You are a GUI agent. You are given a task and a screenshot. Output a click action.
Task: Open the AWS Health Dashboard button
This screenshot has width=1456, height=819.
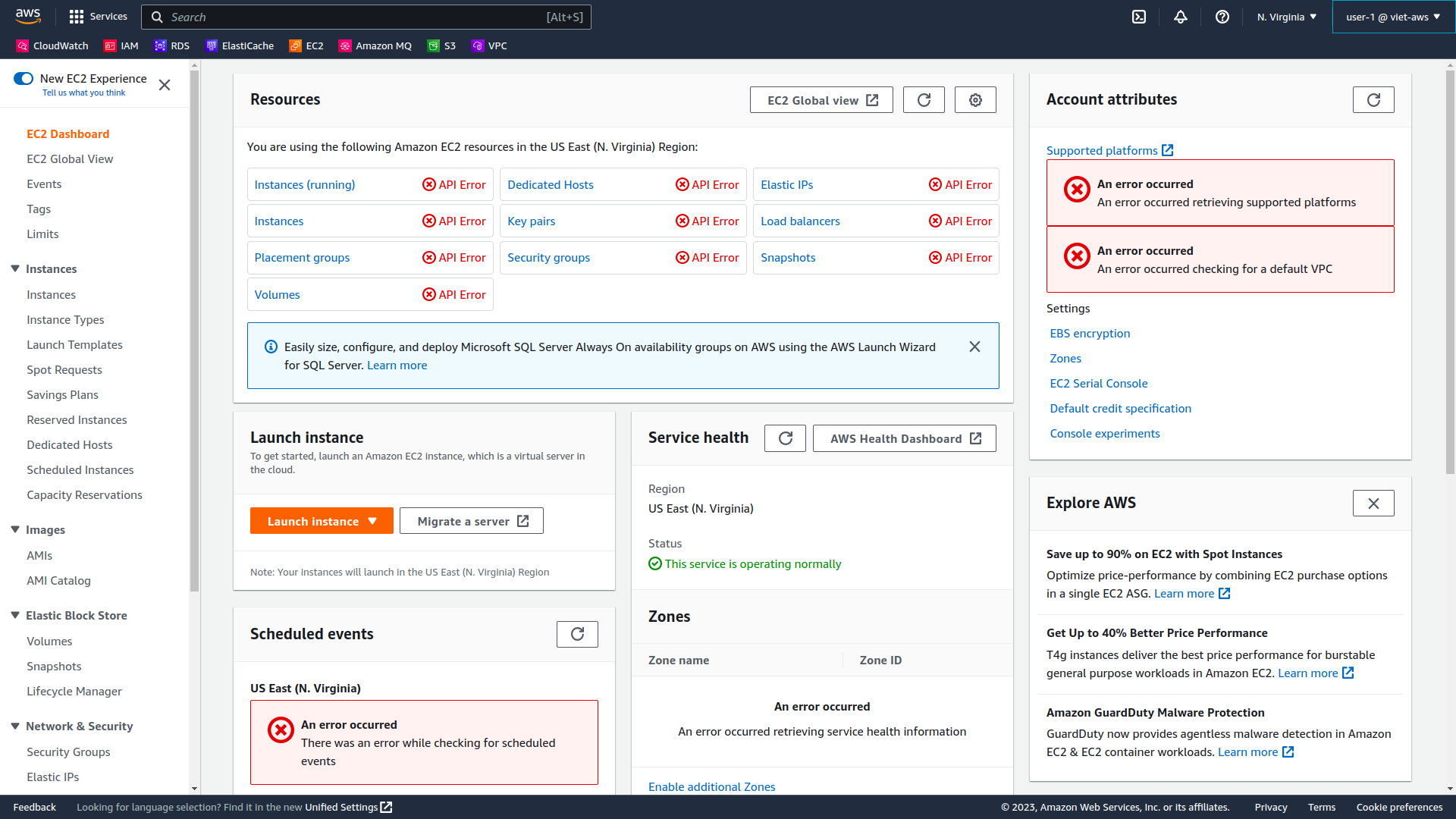click(x=905, y=438)
